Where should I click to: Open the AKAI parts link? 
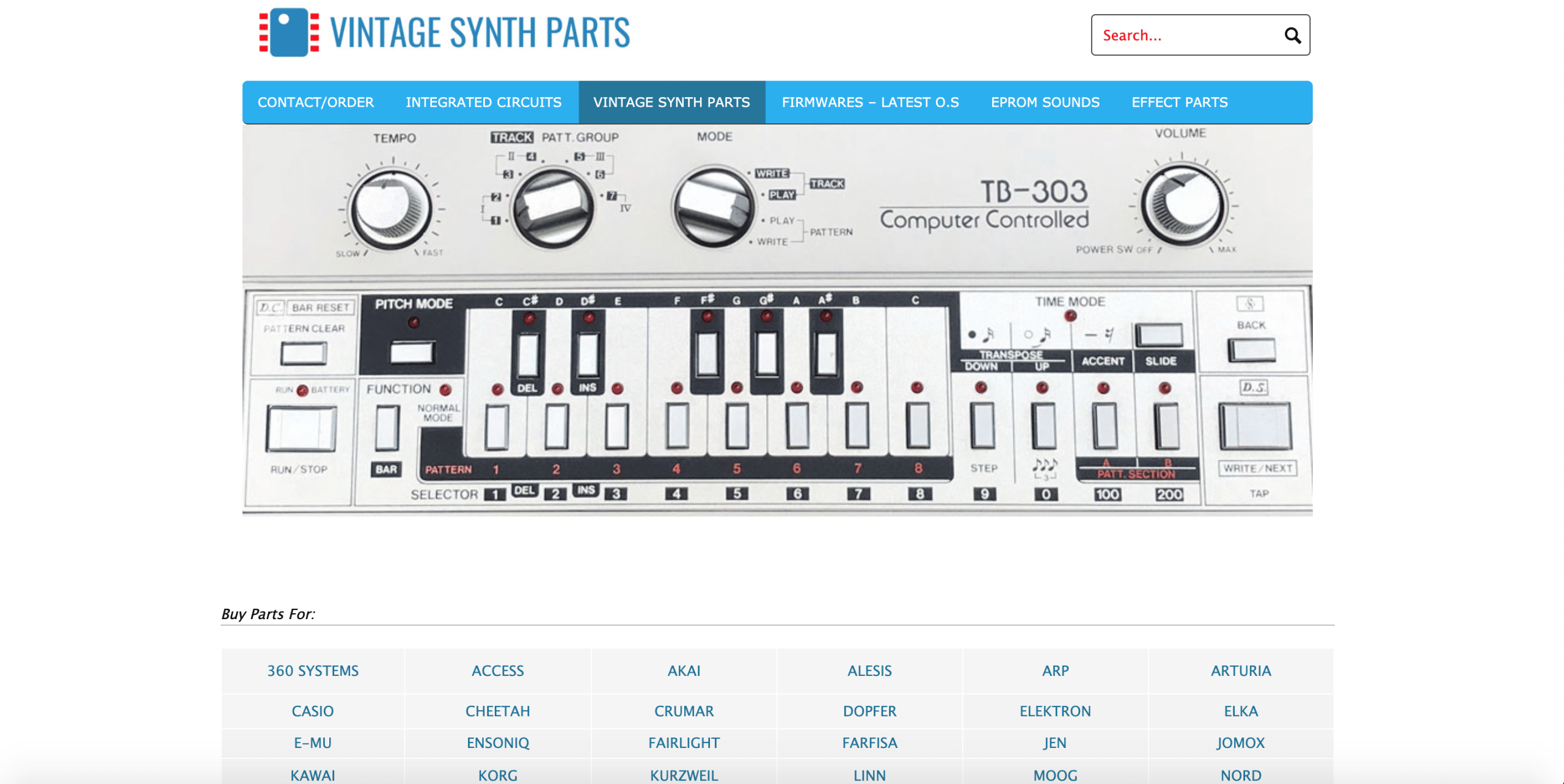coord(684,670)
